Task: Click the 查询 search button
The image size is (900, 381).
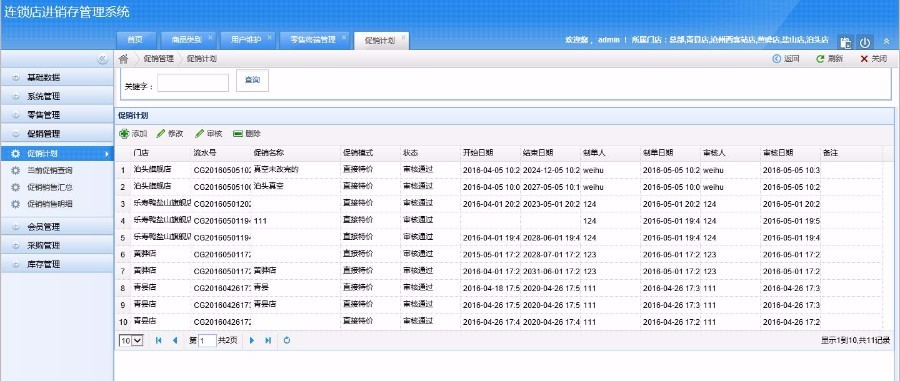Action: [x=252, y=80]
